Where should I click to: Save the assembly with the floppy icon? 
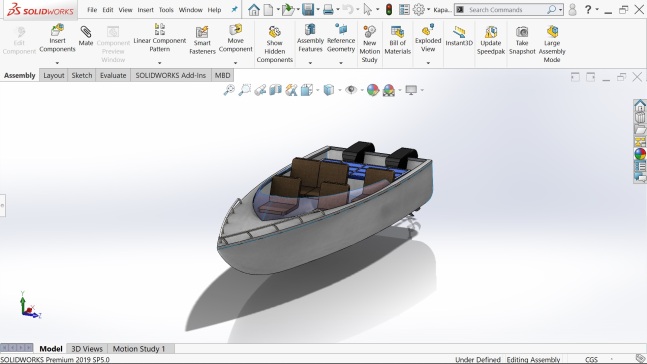pyautogui.click(x=308, y=9)
